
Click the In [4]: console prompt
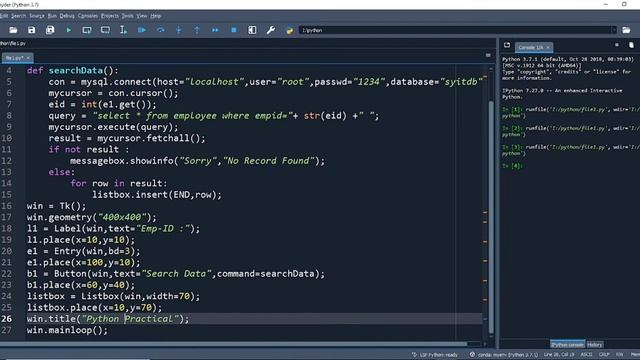coord(512,166)
